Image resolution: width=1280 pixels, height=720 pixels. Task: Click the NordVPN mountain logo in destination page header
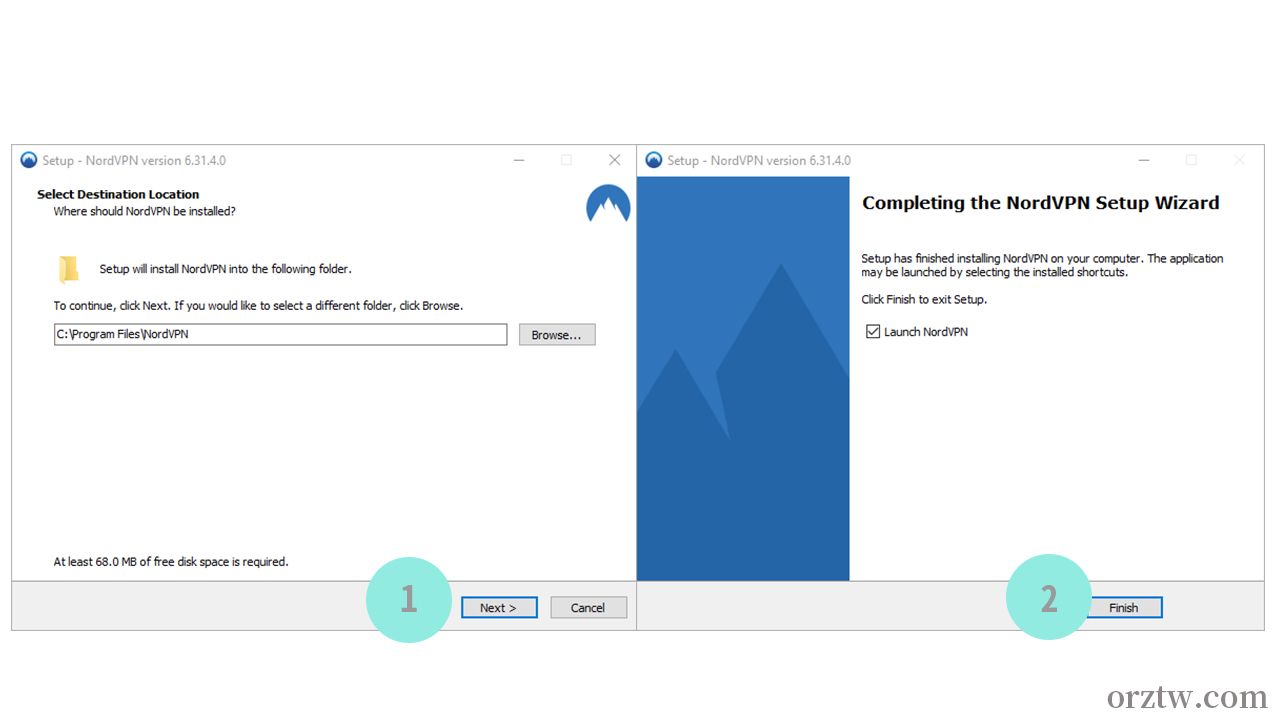point(608,204)
